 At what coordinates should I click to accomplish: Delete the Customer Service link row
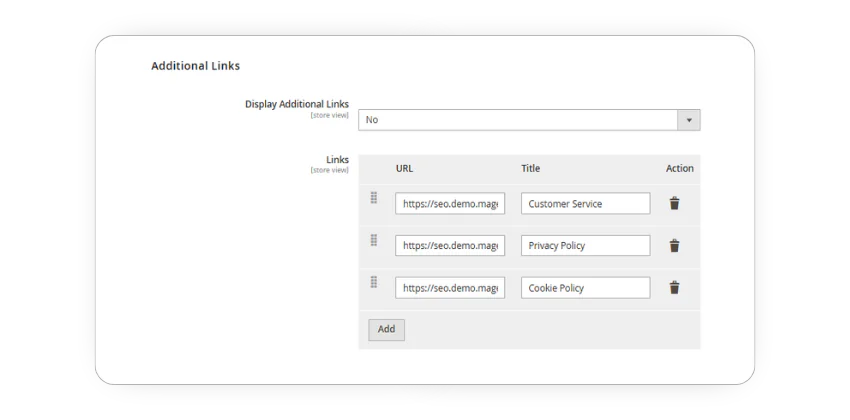674,204
